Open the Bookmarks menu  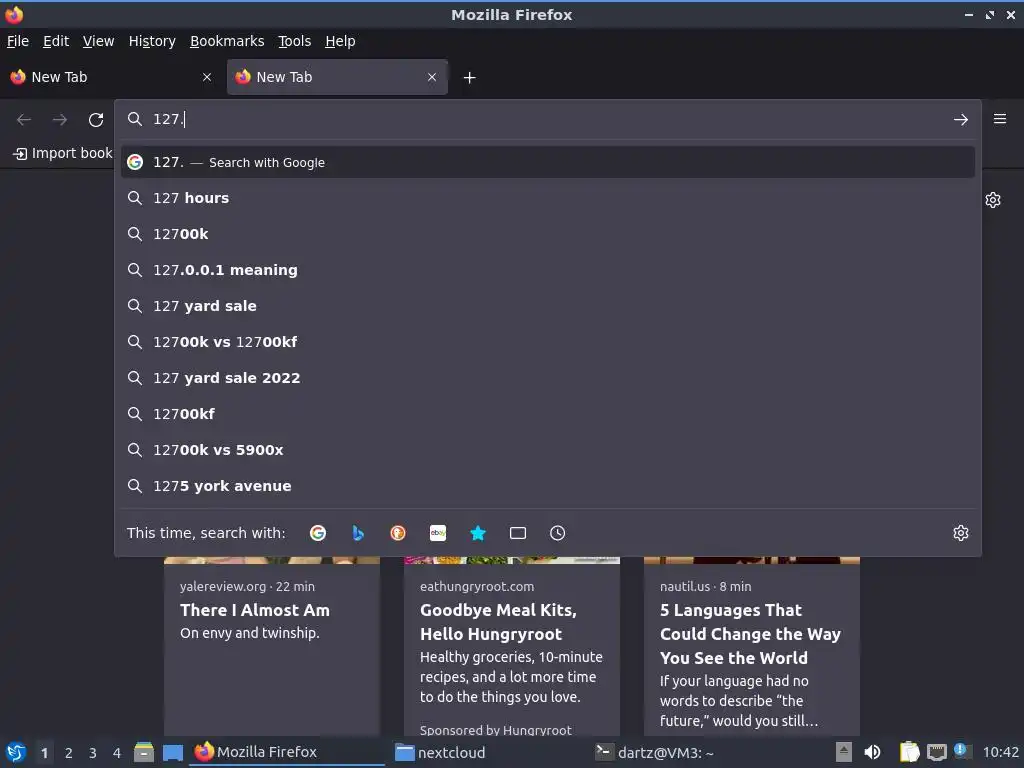(x=227, y=41)
